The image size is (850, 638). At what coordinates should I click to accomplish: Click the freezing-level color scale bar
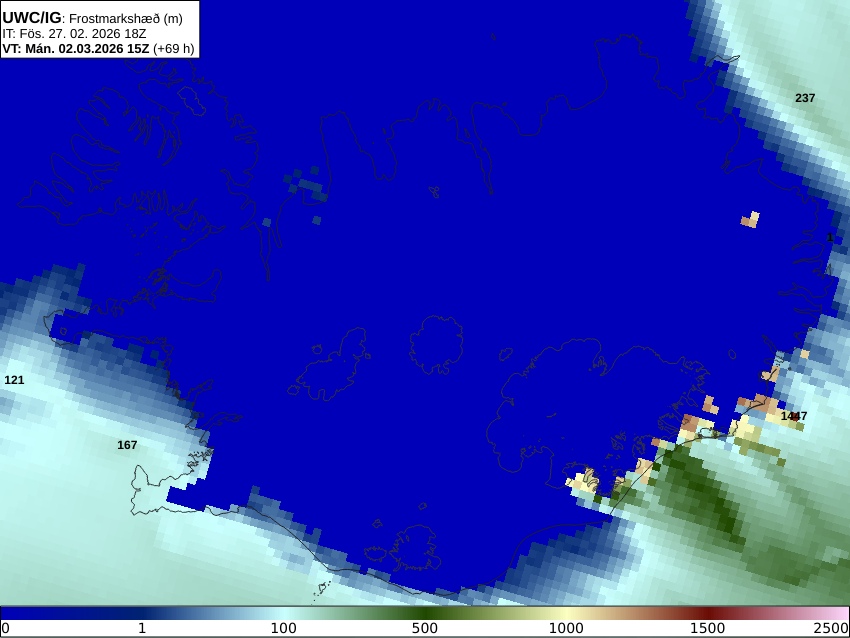pos(425,613)
